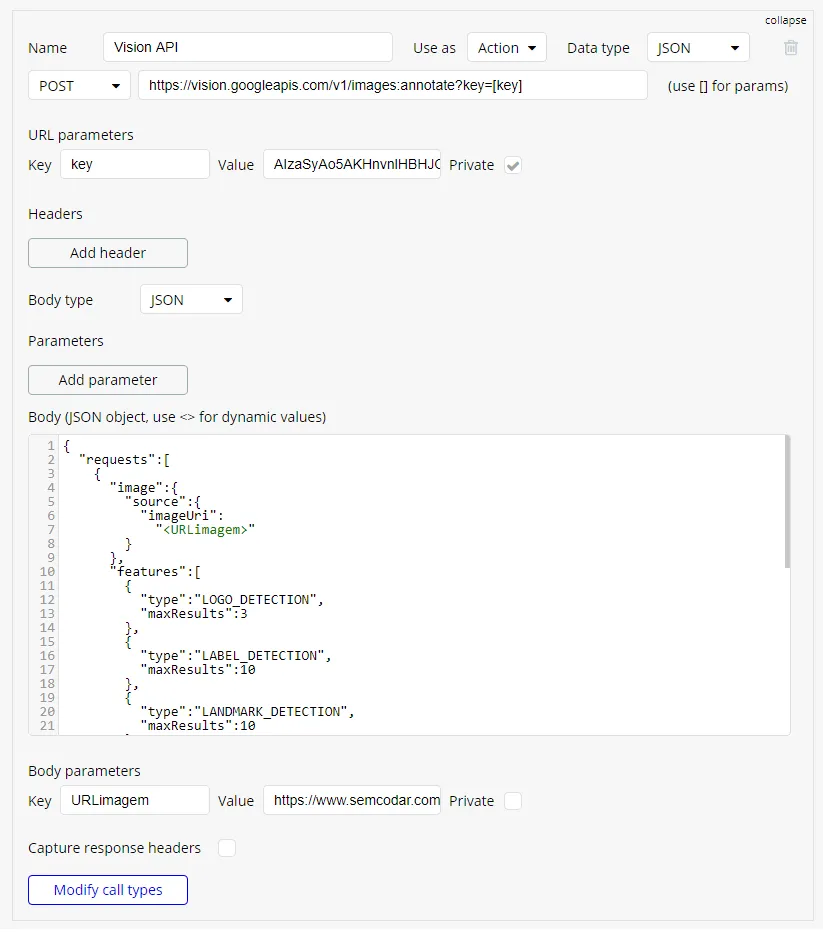Click the Add header button
Image resolution: width=823 pixels, height=933 pixels.
(108, 253)
